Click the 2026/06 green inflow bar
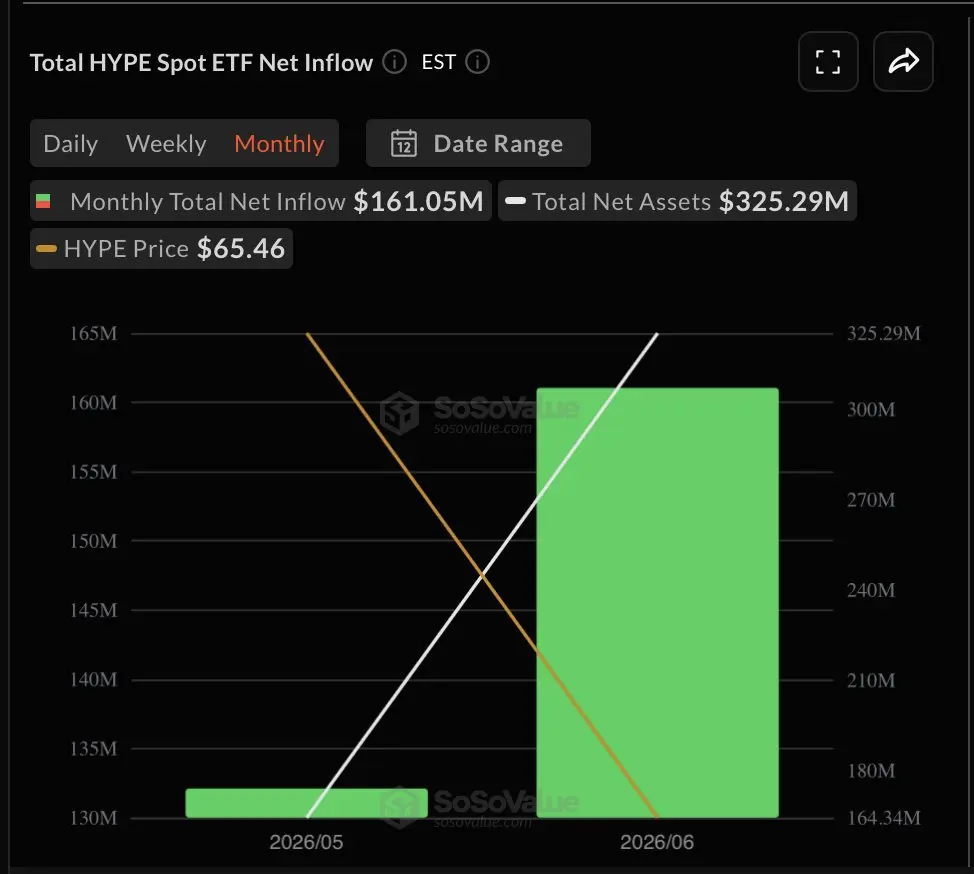The width and height of the screenshot is (974, 874). click(657, 603)
